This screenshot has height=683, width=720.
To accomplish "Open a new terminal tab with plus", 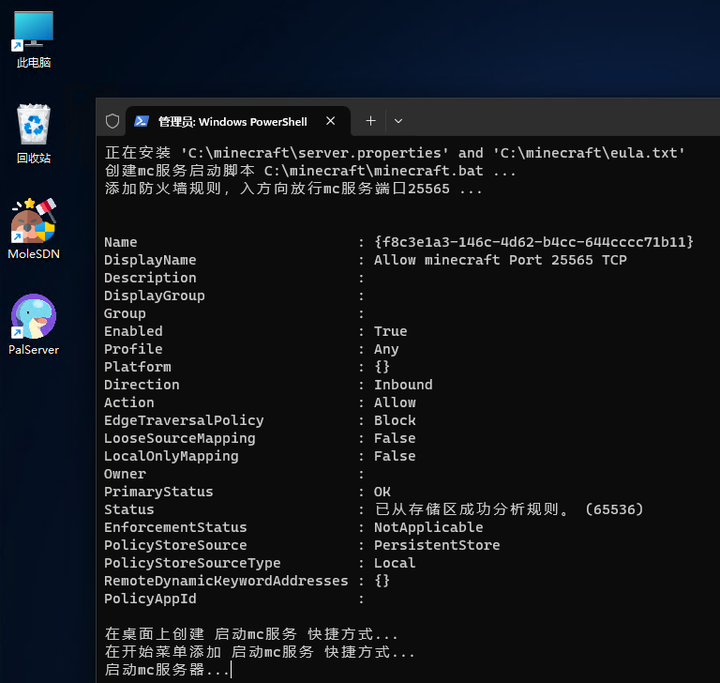I will pos(371,121).
